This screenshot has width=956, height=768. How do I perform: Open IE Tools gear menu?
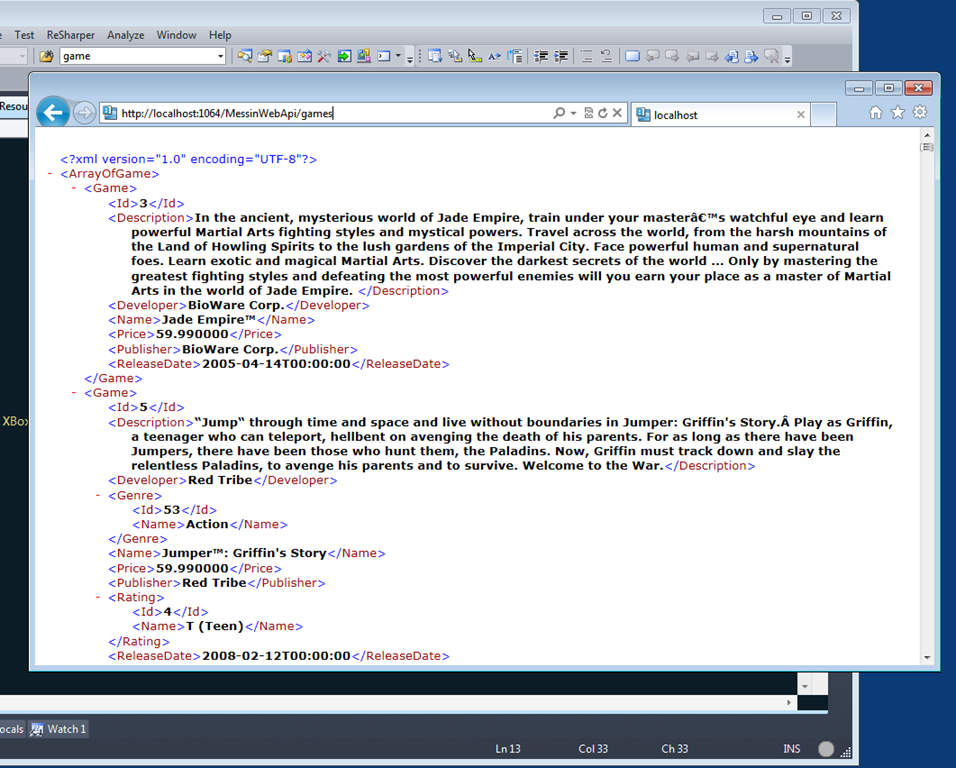pyautogui.click(x=920, y=112)
